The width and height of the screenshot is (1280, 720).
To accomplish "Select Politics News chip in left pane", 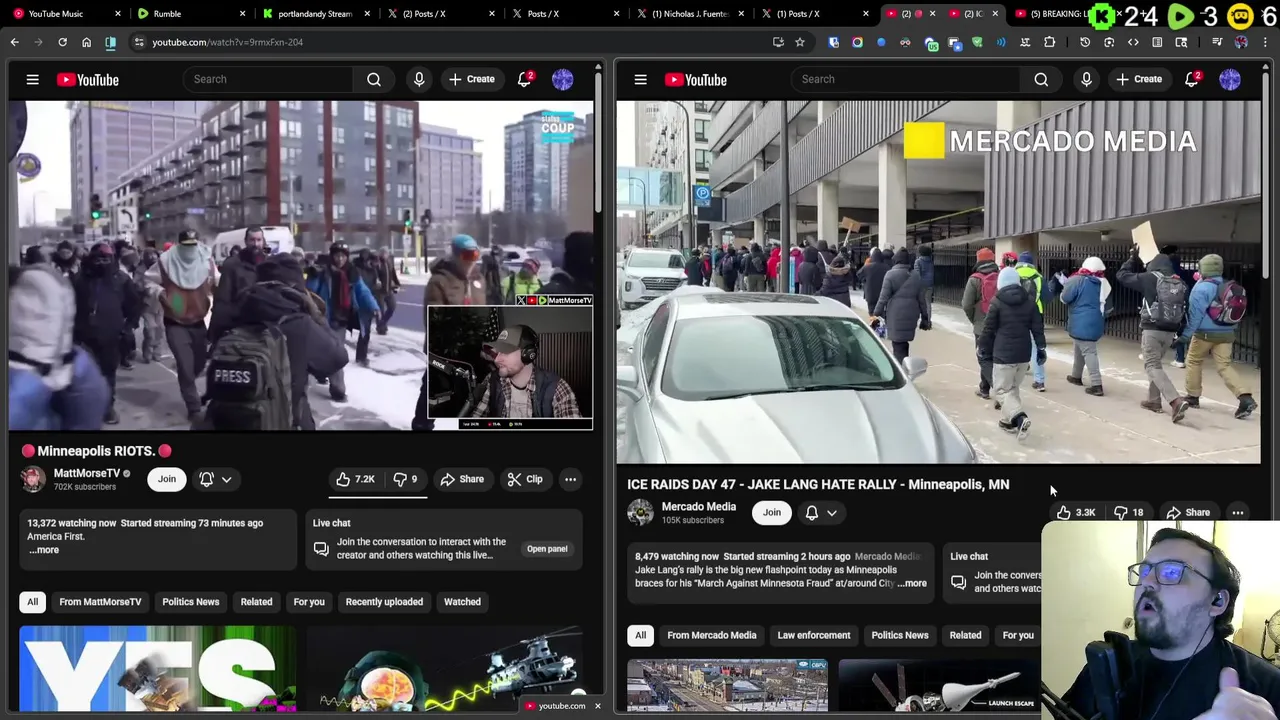I will point(190,602).
